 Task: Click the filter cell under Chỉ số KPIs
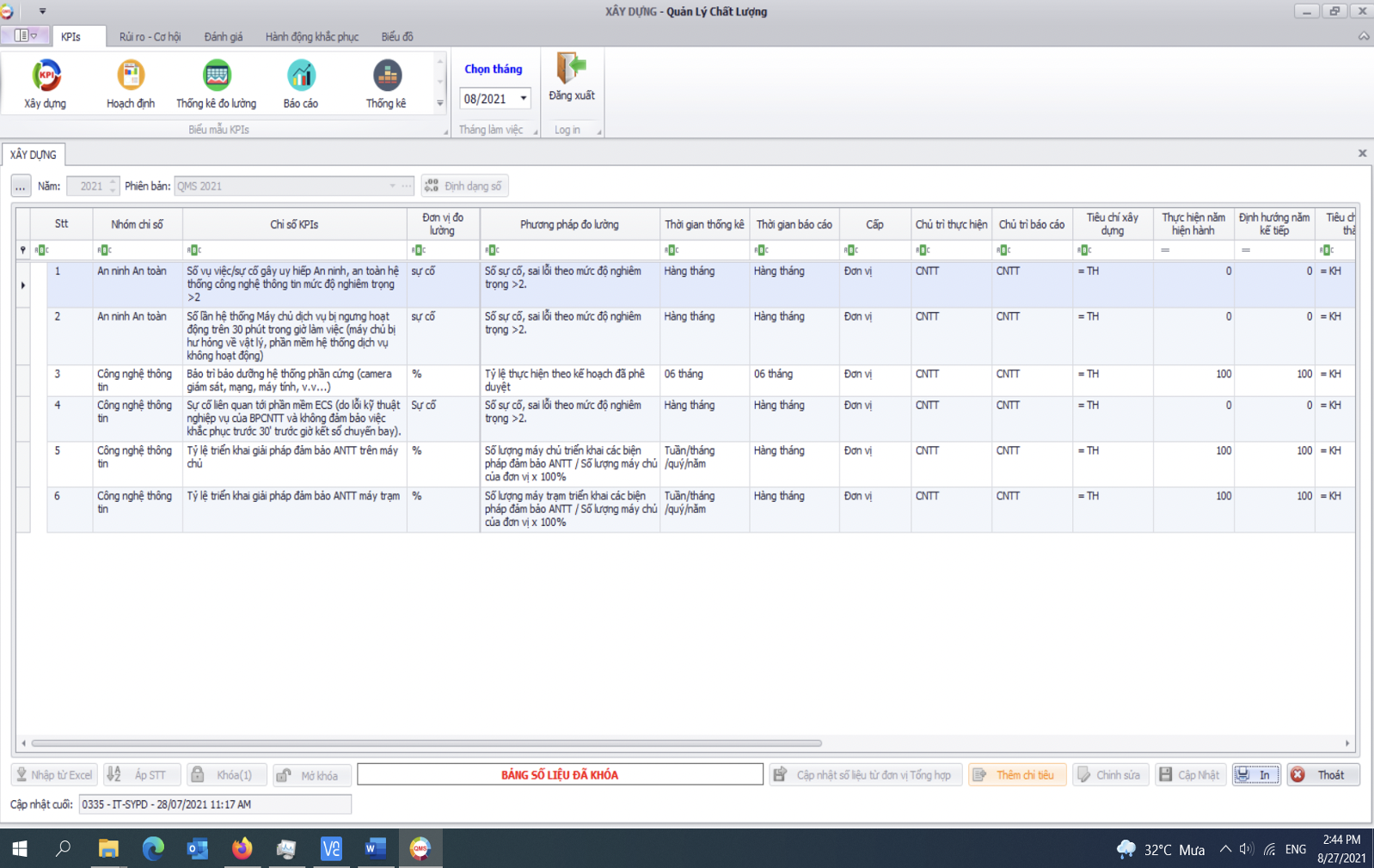294,250
